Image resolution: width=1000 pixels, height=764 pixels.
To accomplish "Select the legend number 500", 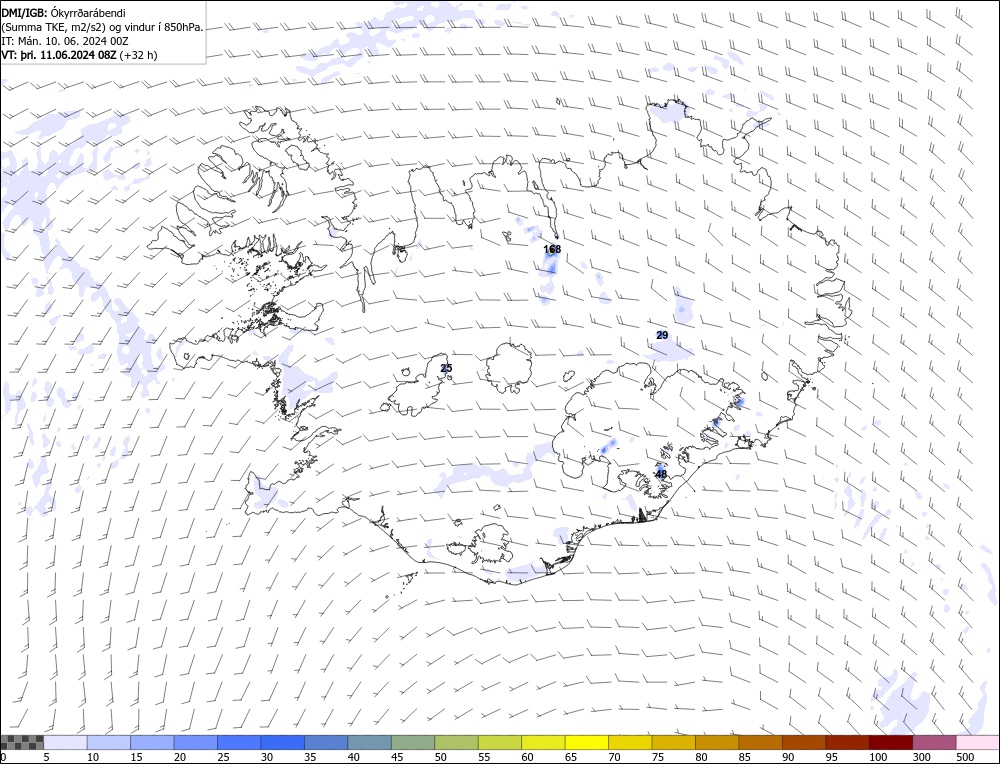I will click(966, 757).
